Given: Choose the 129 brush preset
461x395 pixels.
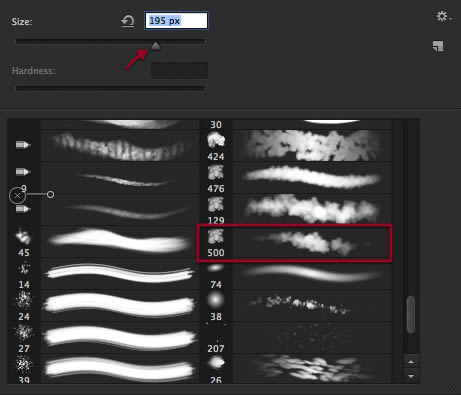Looking at the screenshot, I should [x=295, y=210].
